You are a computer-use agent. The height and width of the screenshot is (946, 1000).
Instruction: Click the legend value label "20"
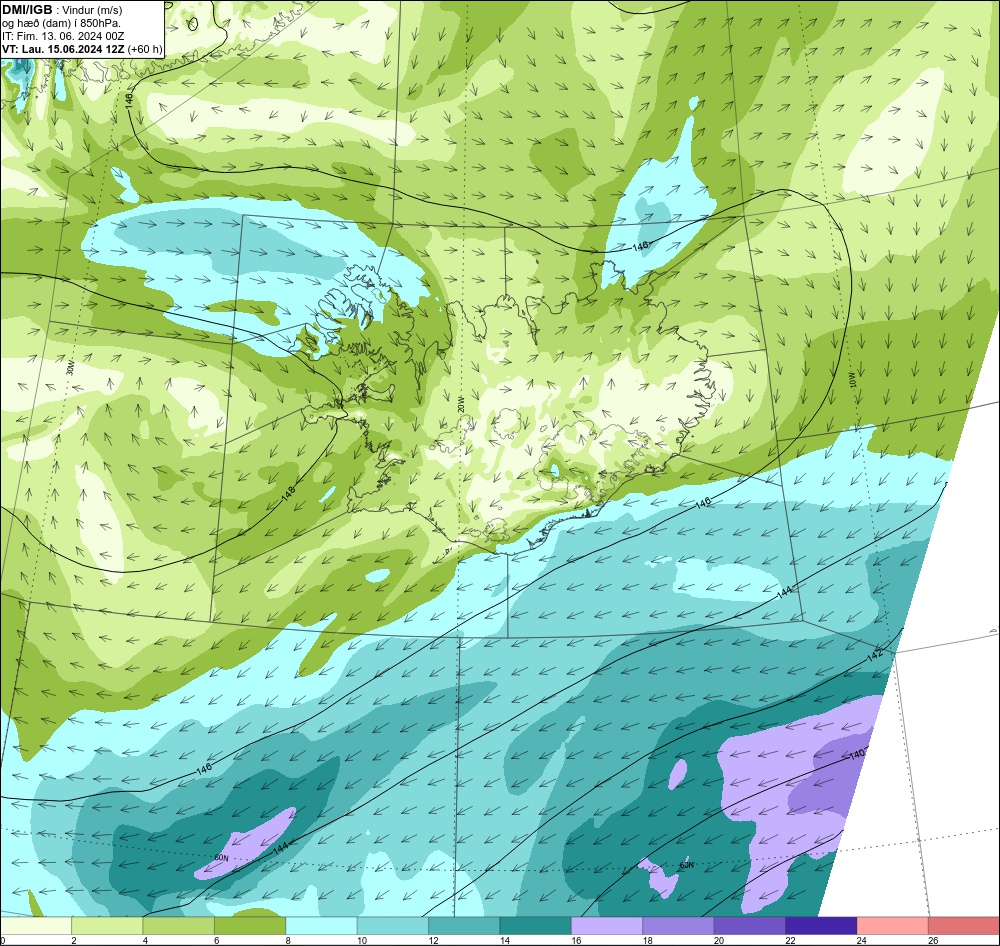pos(719,940)
